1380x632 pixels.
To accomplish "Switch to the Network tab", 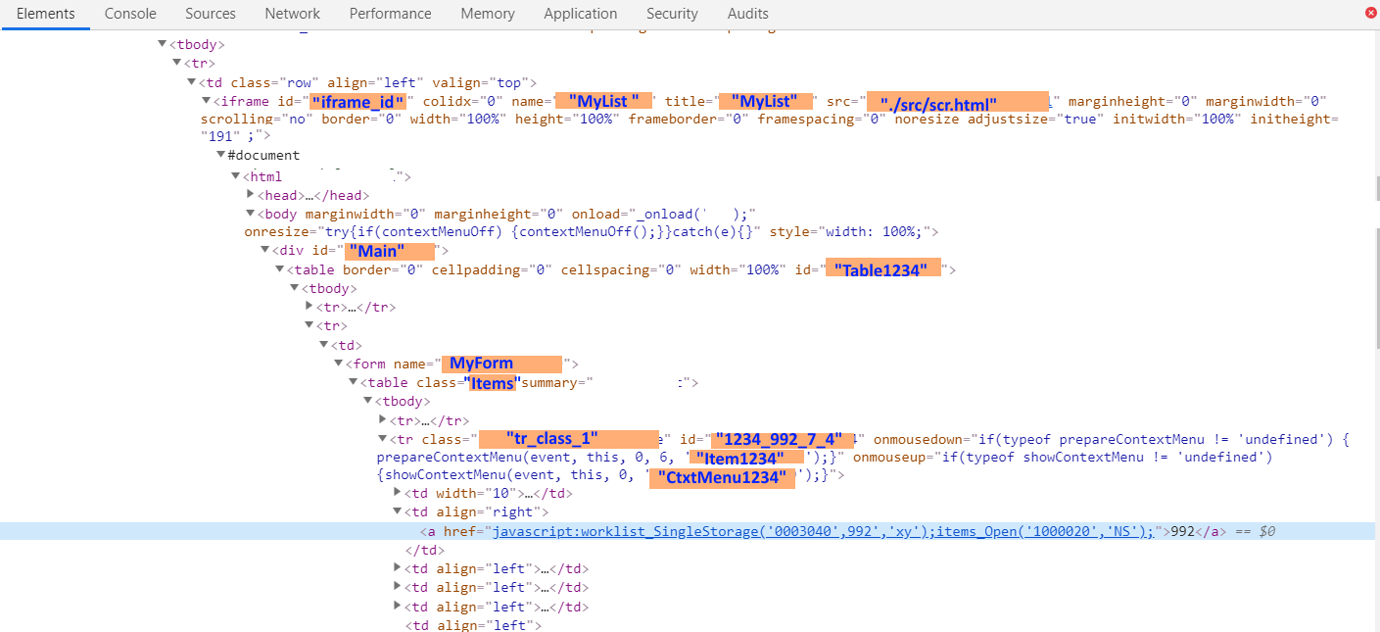I will point(292,13).
